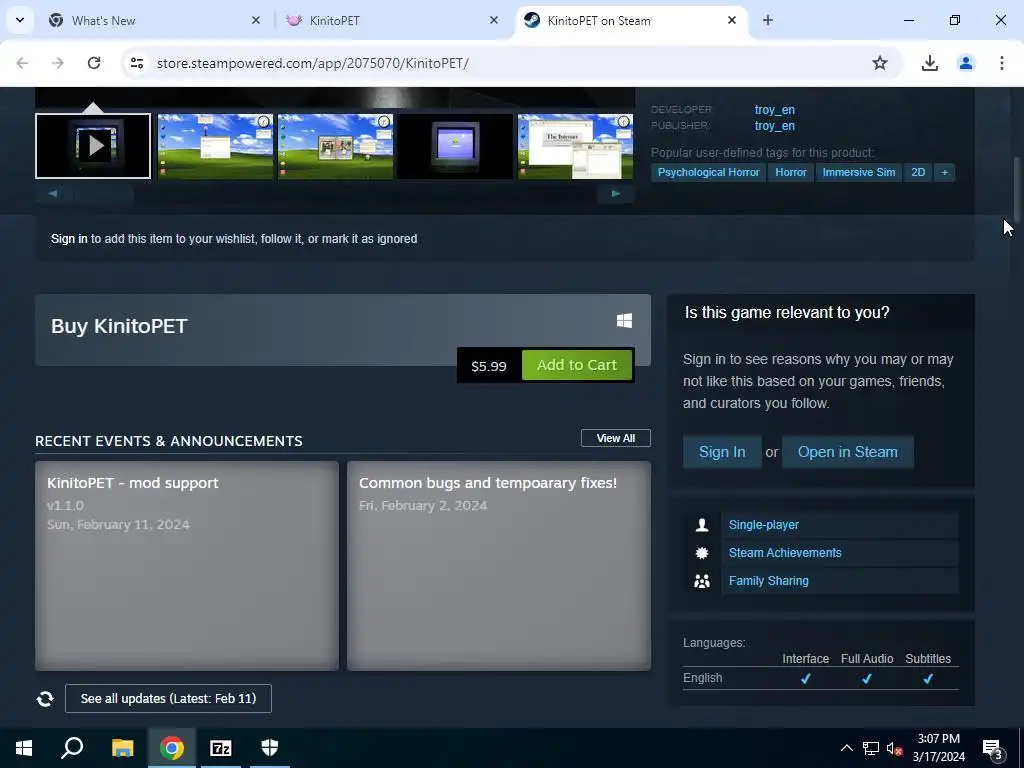Open Chrome downloads

click(x=930, y=63)
